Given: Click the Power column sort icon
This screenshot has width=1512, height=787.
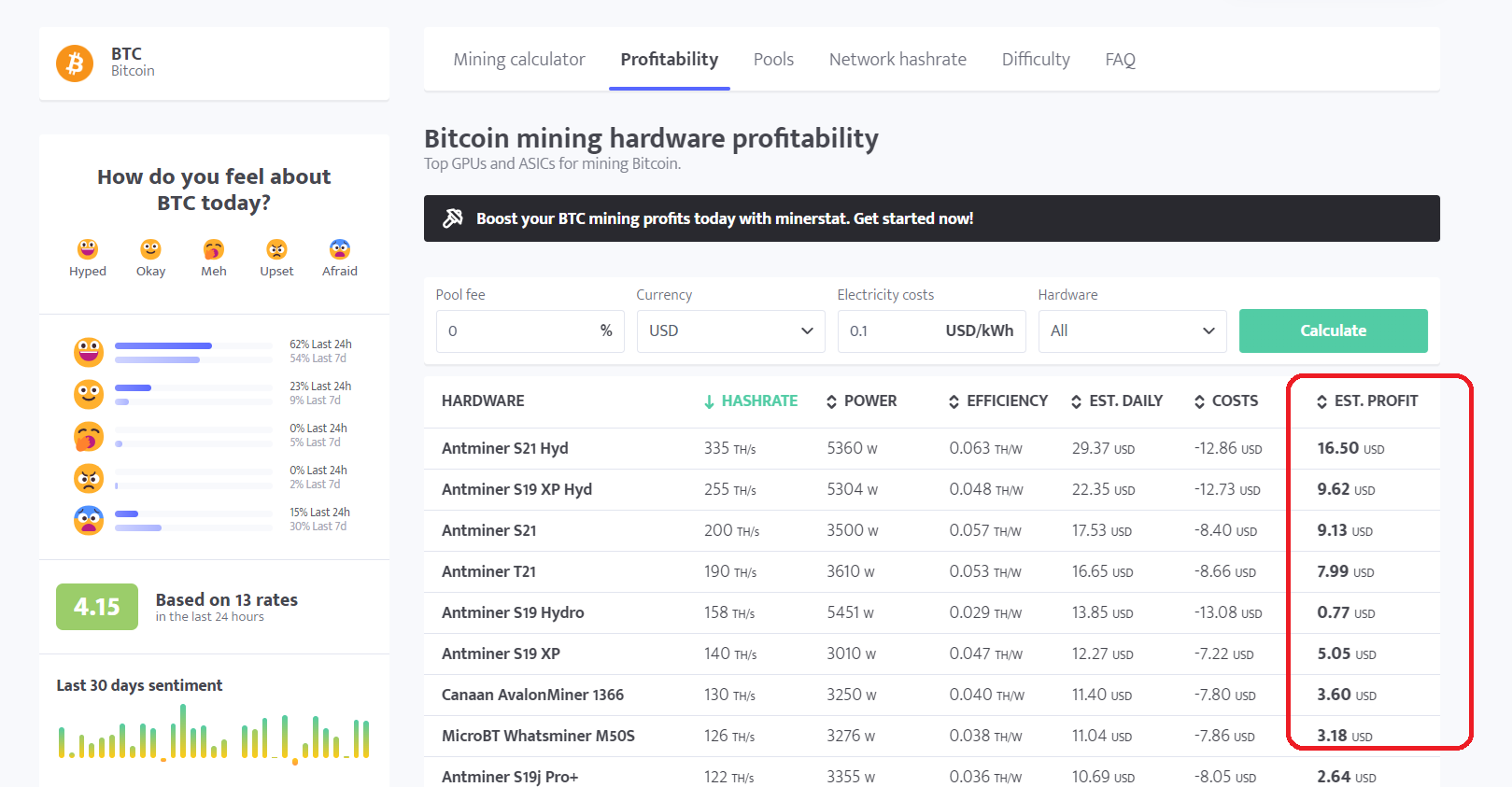Looking at the screenshot, I should (831, 401).
